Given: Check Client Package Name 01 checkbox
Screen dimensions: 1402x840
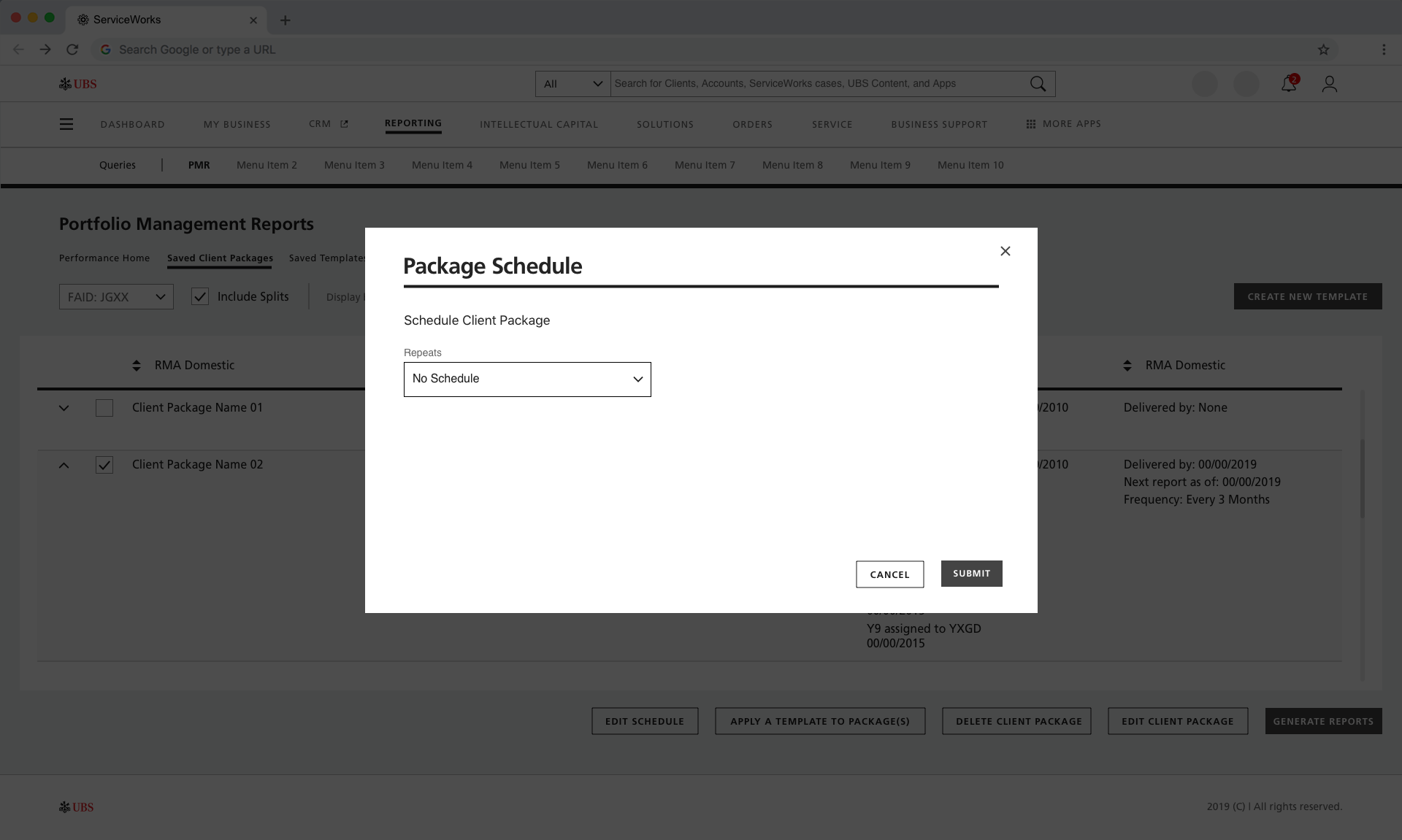Looking at the screenshot, I should [x=104, y=408].
